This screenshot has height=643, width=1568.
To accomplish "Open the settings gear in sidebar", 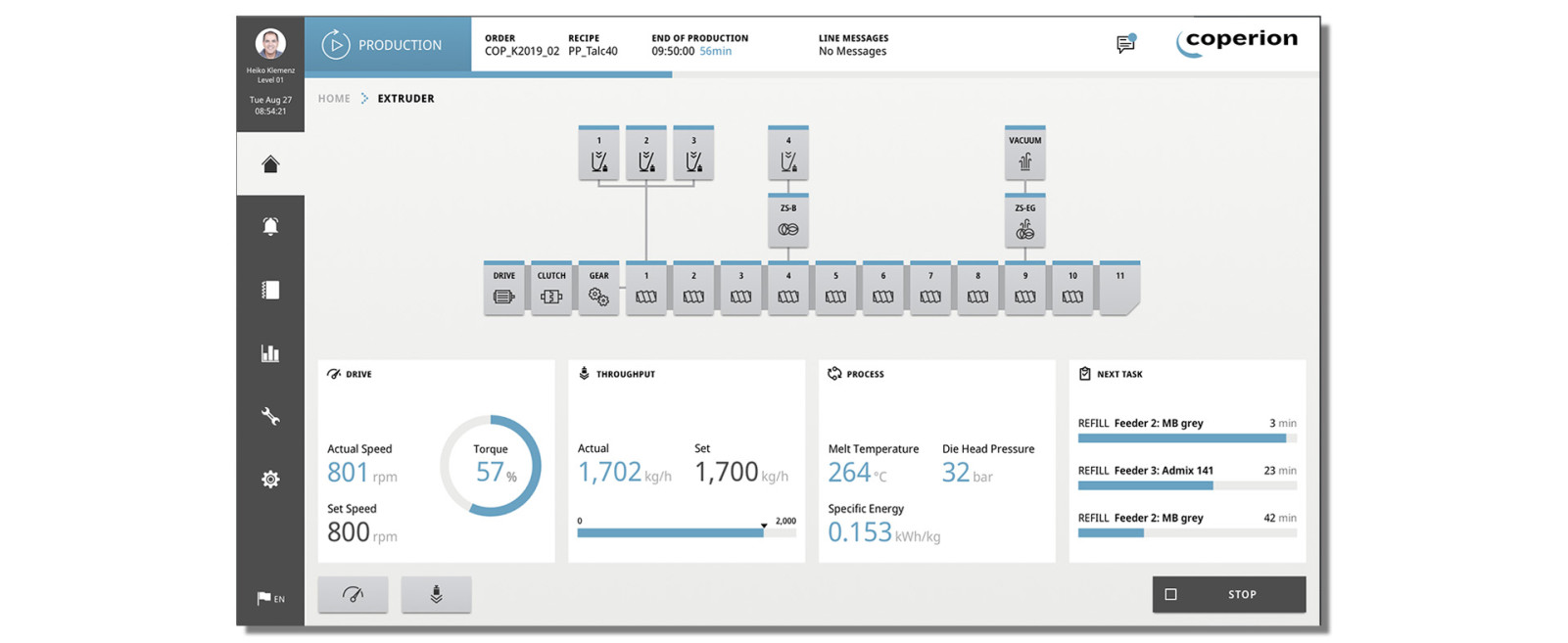I will 270,479.
